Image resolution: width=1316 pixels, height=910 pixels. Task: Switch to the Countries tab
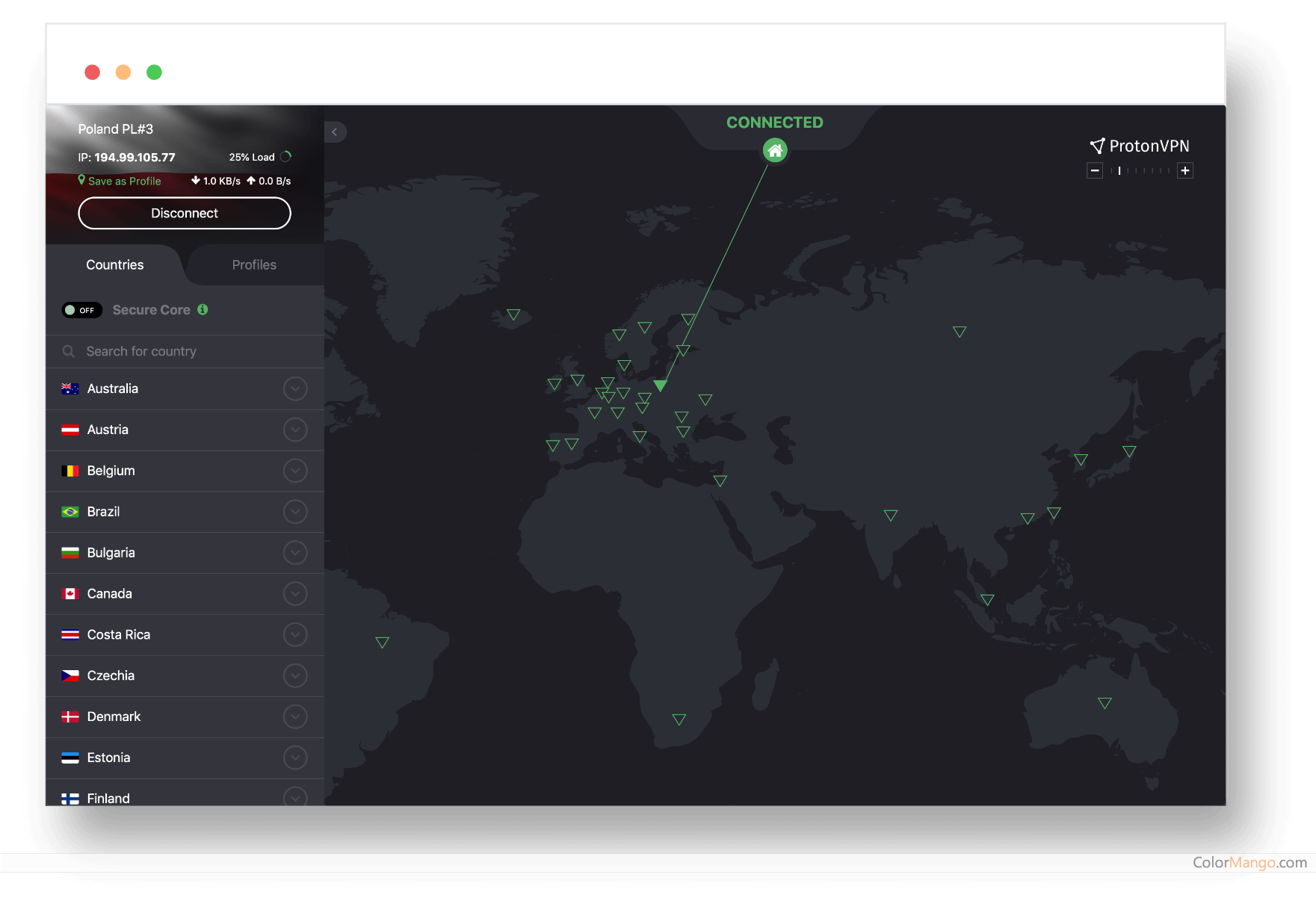pos(114,264)
